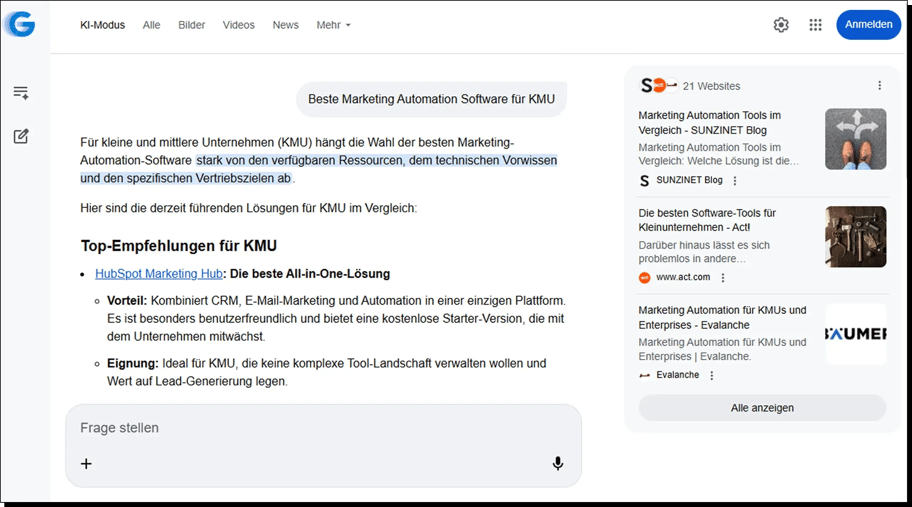This screenshot has height=507, width=912.
Task: Open the AI mode history icon
Action: [x=21, y=92]
